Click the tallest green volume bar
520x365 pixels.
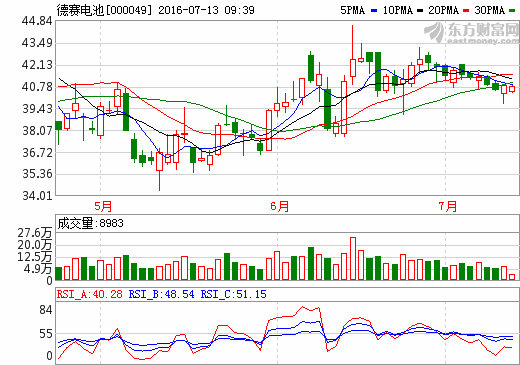pyautogui.click(x=311, y=264)
